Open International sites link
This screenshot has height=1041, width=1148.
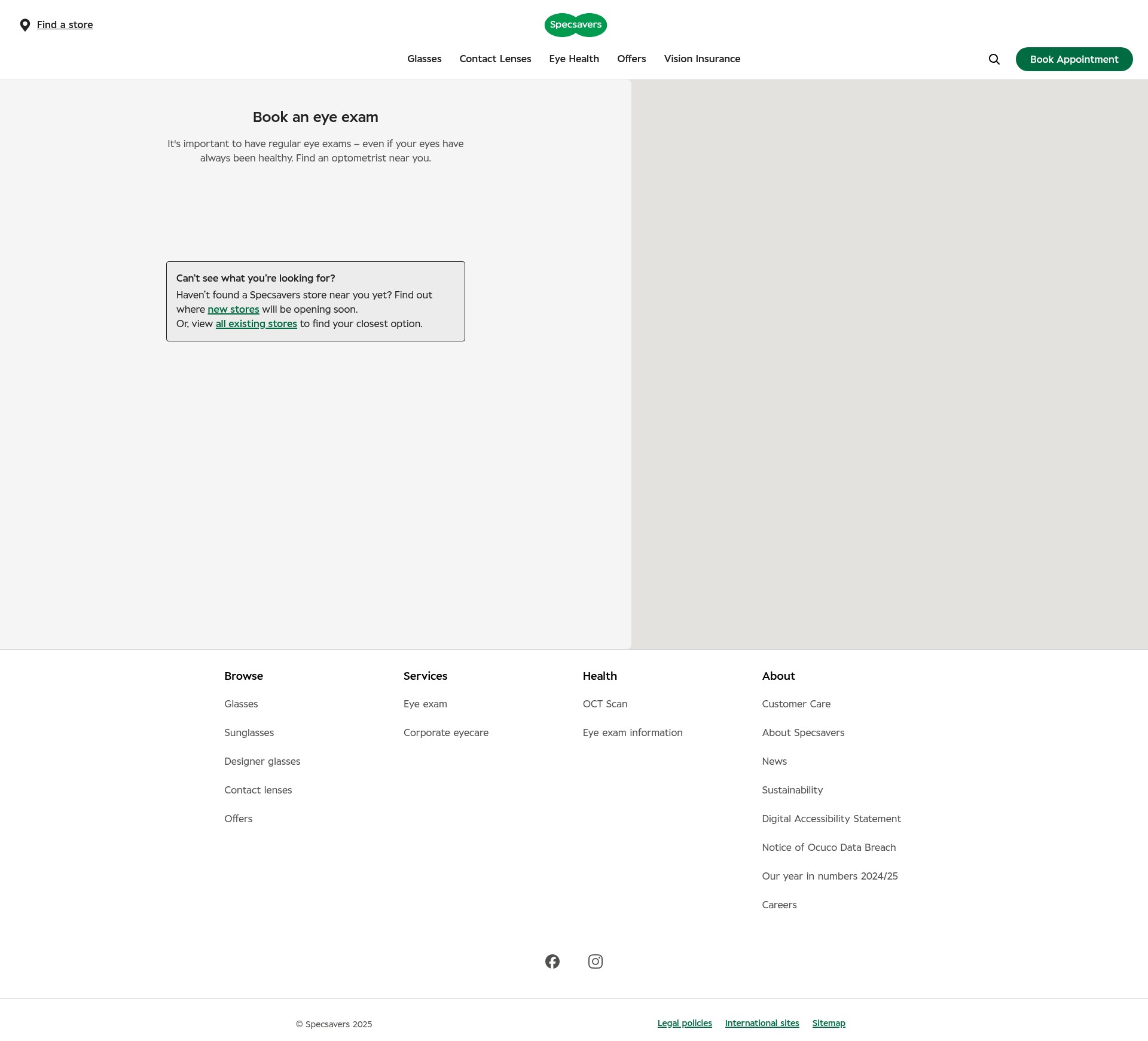[762, 1023]
